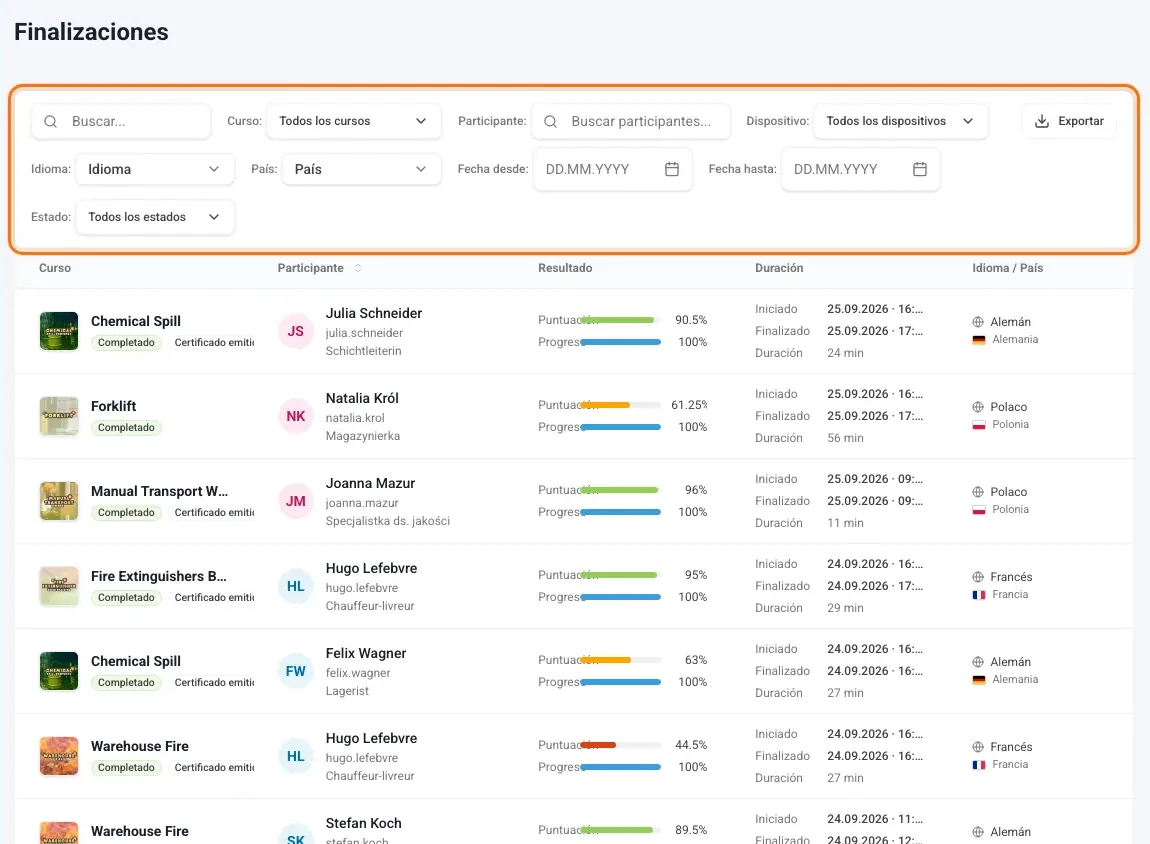Click Felix Wagner's 63% score bar
Viewport: 1150px width, 844px height.
pyautogui.click(x=620, y=661)
